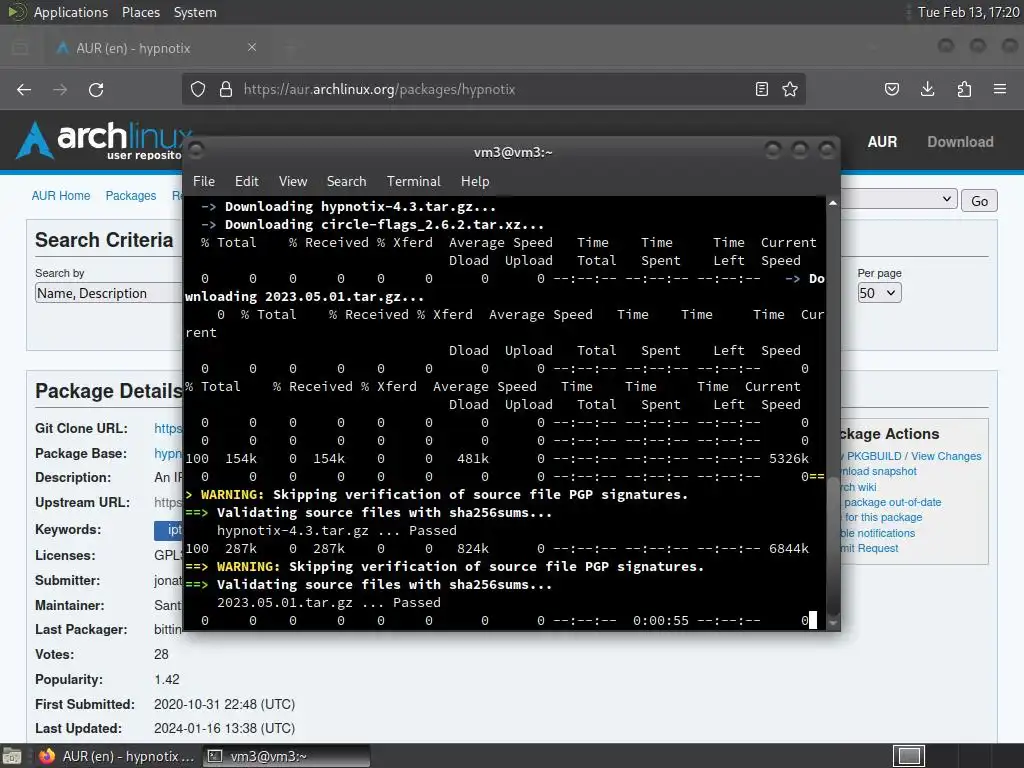Open the Places menu

click(x=141, y=12)
